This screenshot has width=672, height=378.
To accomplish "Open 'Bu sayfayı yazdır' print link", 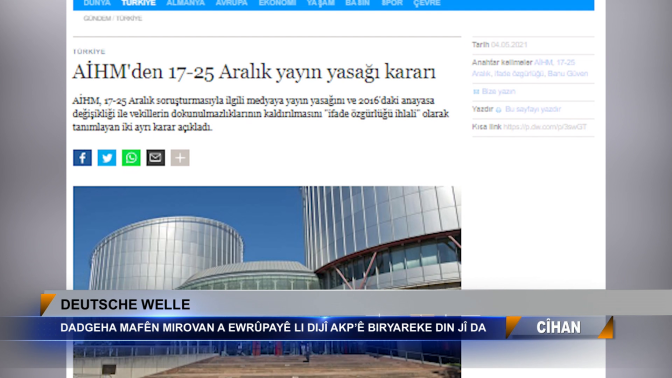I will pyautogui.click(x=533, y=109).
